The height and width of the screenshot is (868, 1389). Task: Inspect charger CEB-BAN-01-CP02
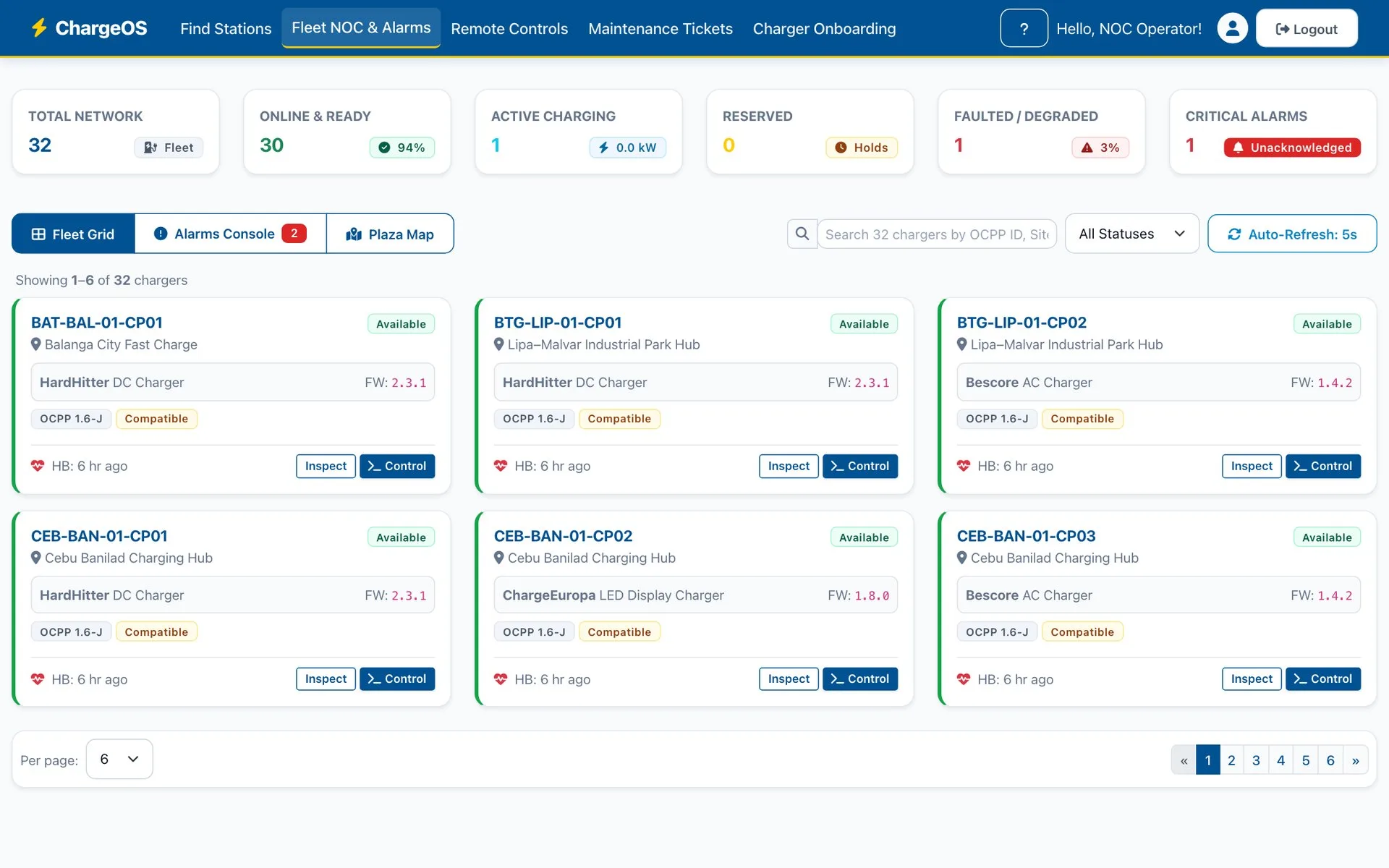coord(789,678)
